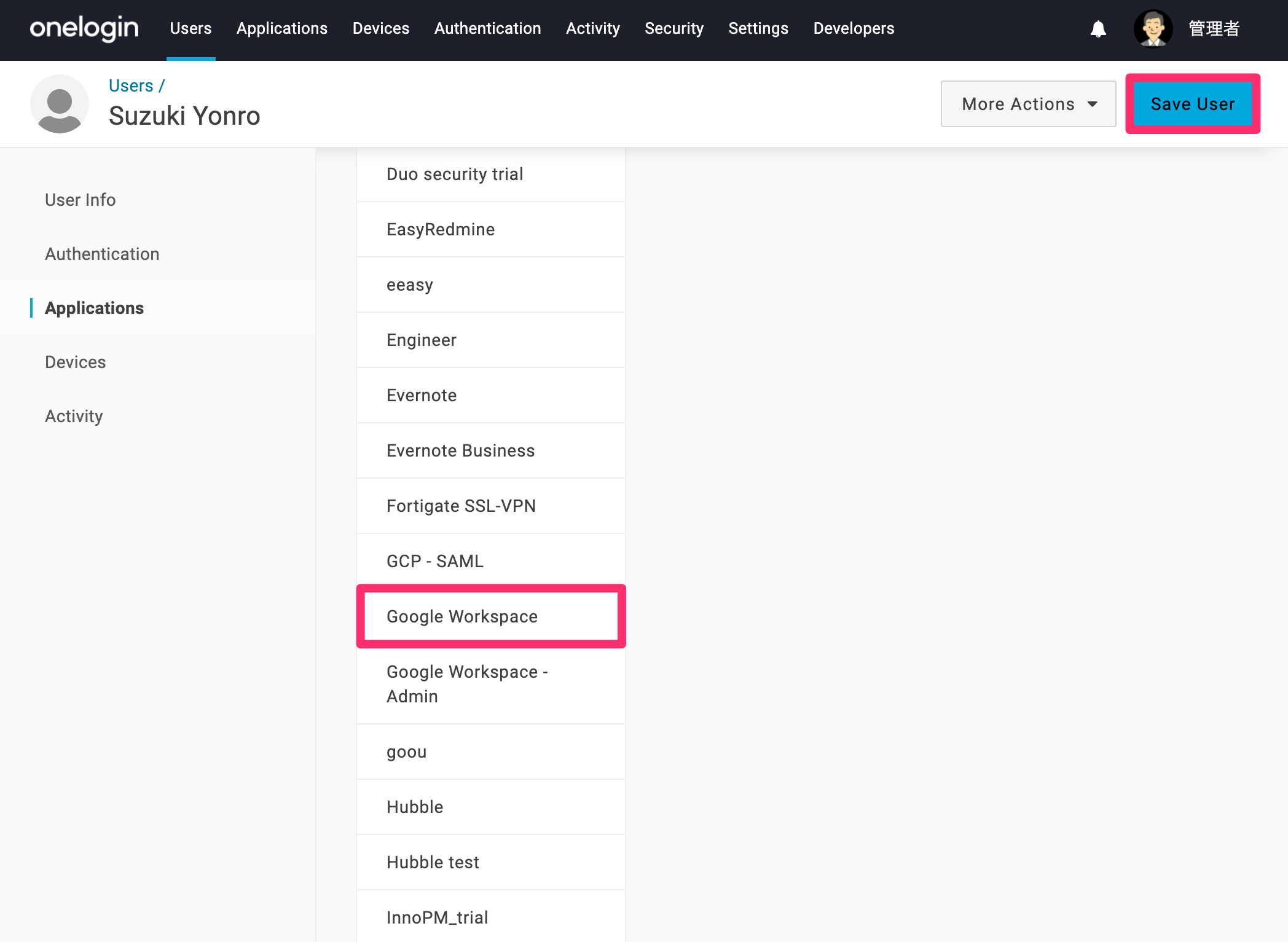This screenshot has width=1288, height=942.
Task: Follow the Users breadcrumb link
Action: (131, 85)
